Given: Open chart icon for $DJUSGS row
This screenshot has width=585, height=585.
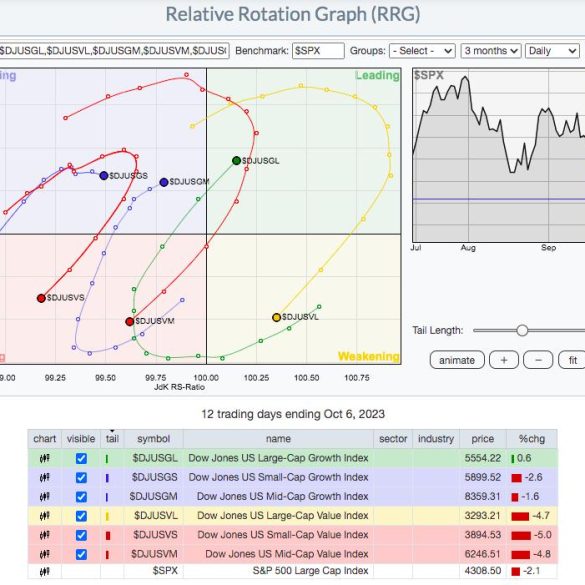Looking at the screenshot, I should [44, 478].
